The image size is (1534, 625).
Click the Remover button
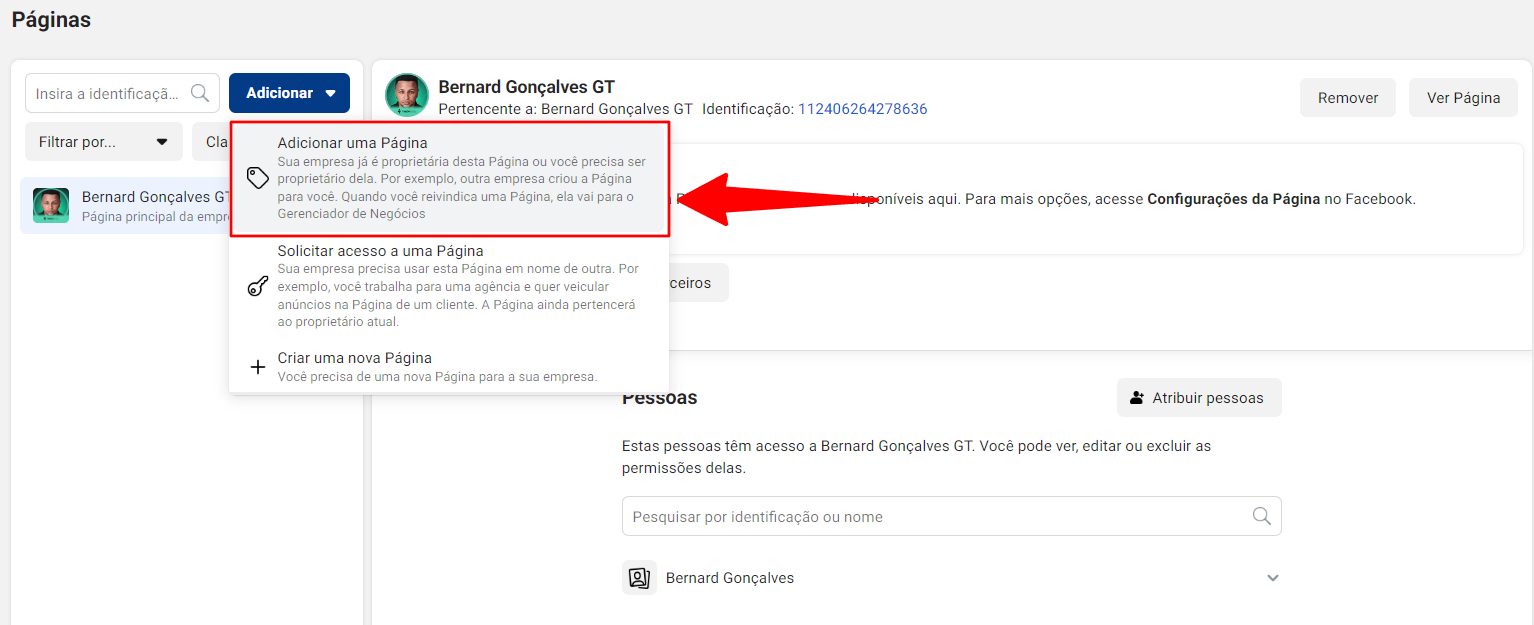coord(1348,98)
